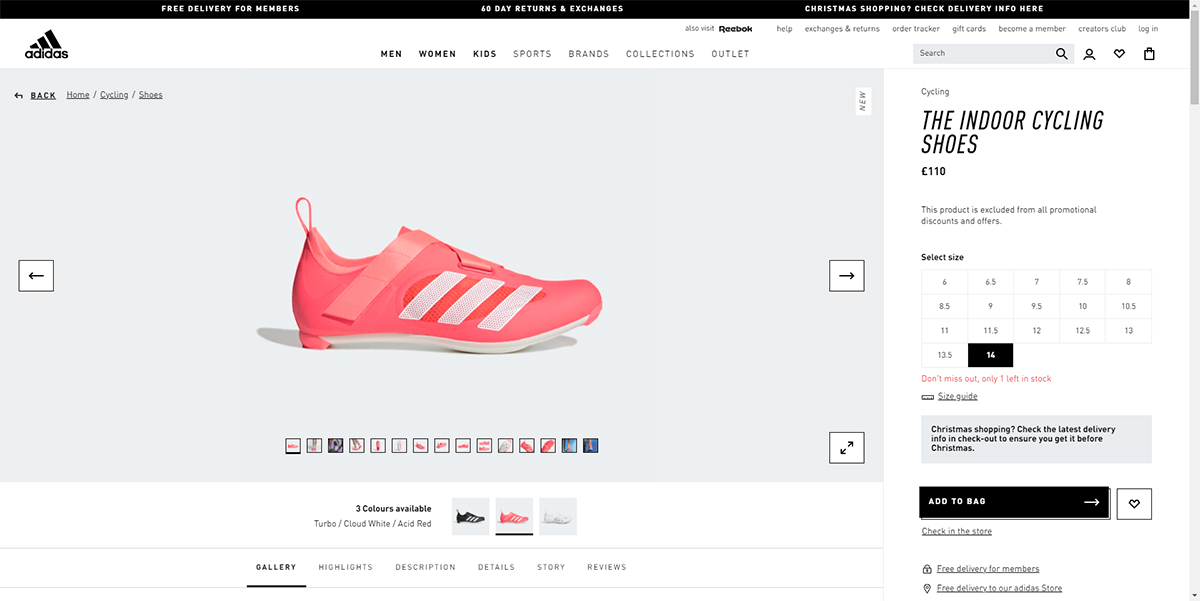
Task: Open the shopping bag icon
Action: [1149, 54]
